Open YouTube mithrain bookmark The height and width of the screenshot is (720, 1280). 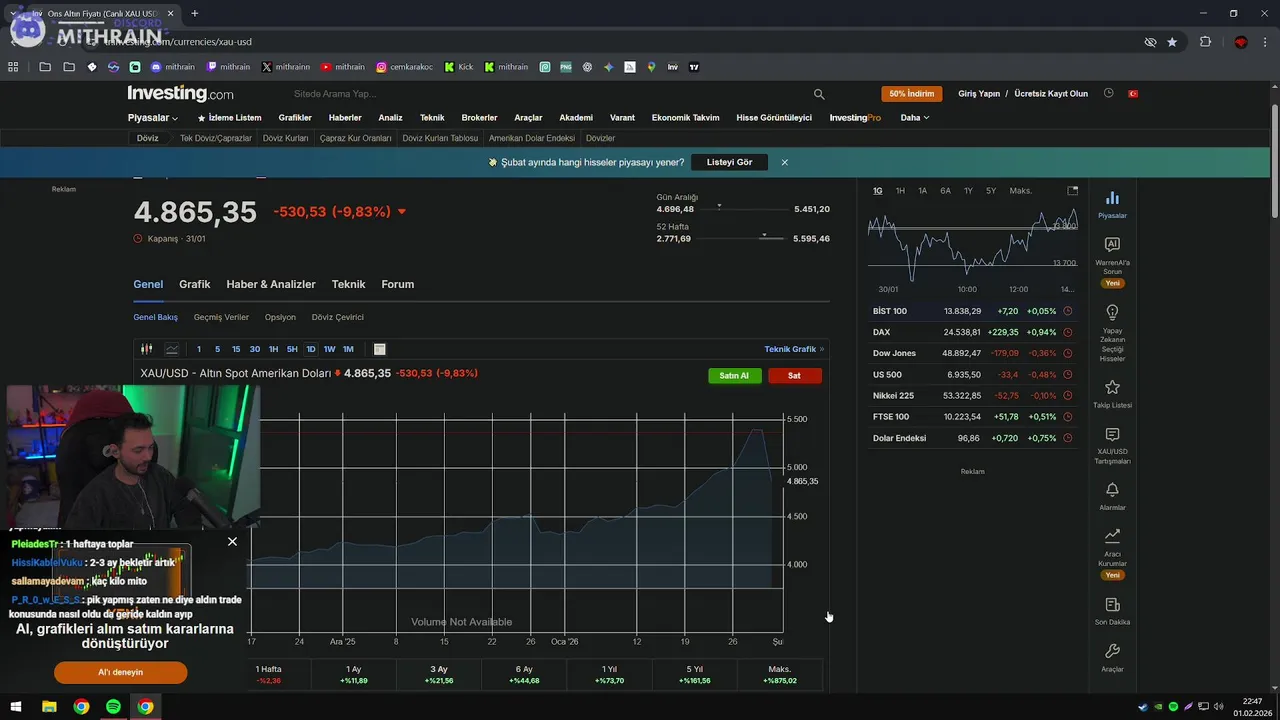click(x=343, y=67)
